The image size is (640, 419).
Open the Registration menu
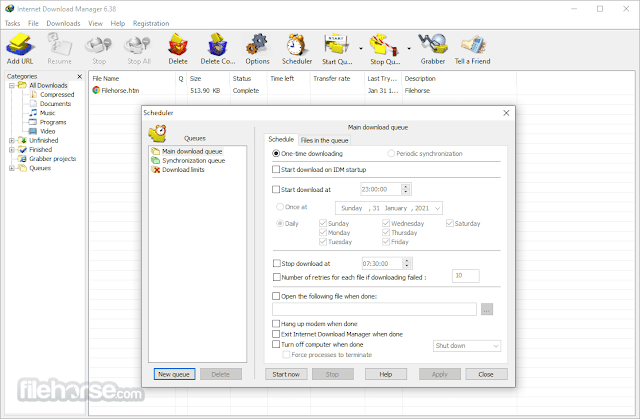151,23
